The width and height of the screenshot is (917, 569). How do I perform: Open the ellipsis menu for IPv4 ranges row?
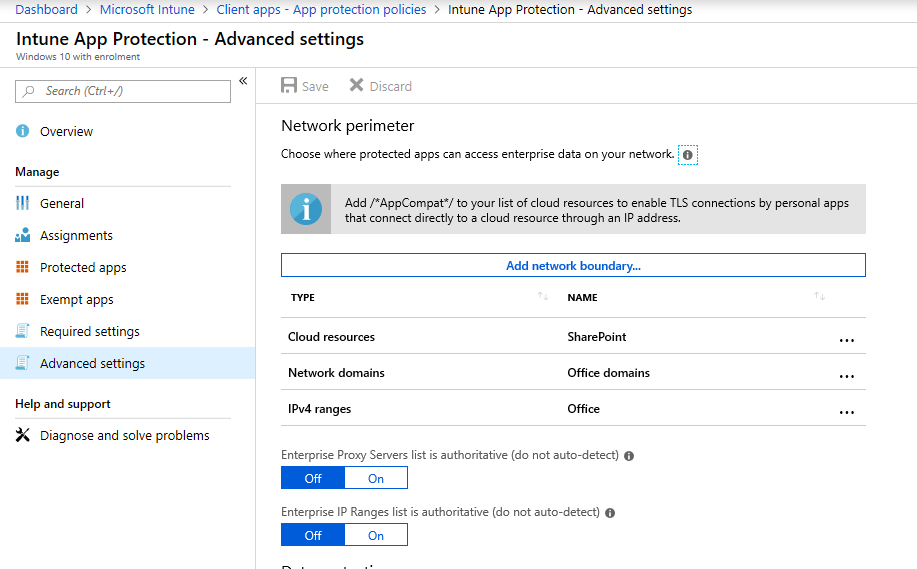[x=846, y=412]
